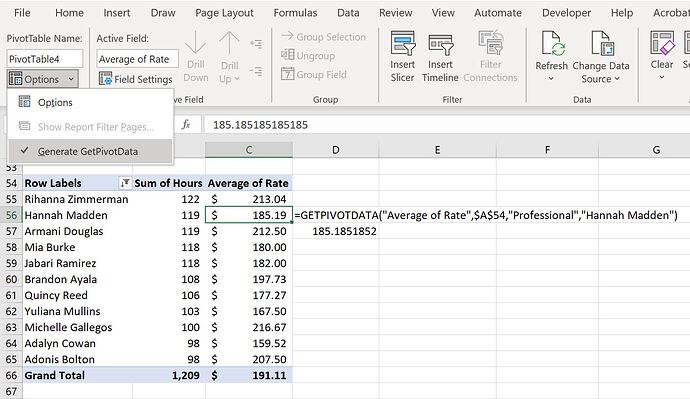Open the Data ribbon tab
The width and height of the screenshot is (690, 399).
[x=348, y=13]
